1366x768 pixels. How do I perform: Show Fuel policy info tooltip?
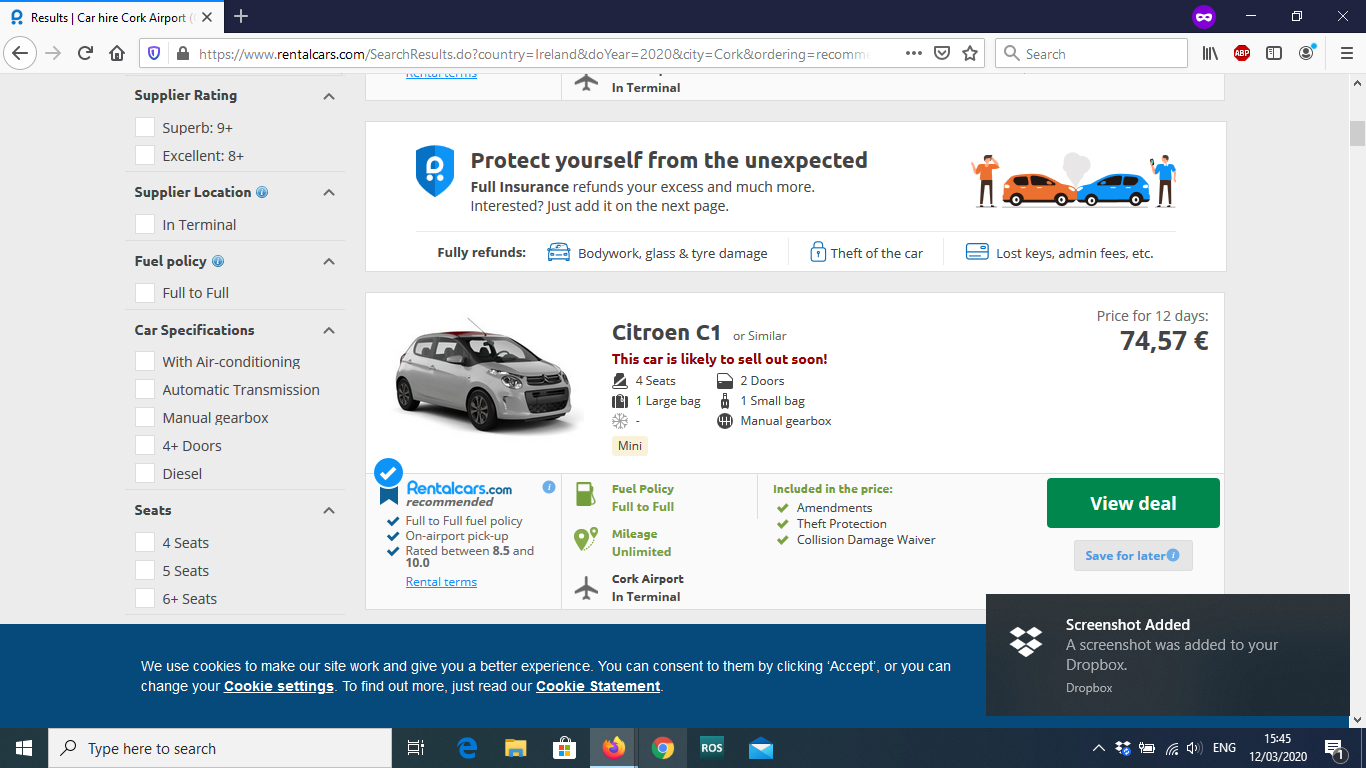tap(218, 261)
